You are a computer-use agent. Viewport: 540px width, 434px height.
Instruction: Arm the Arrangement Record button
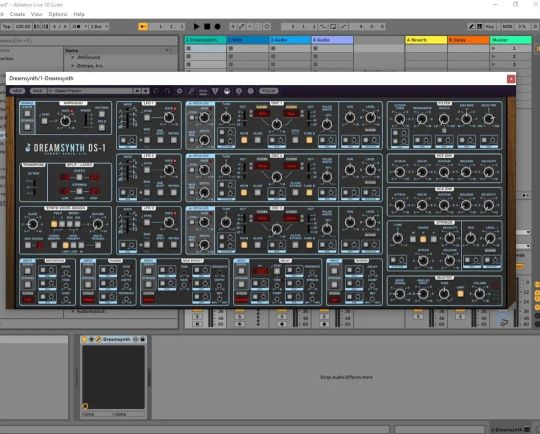[x=217, y=27]
